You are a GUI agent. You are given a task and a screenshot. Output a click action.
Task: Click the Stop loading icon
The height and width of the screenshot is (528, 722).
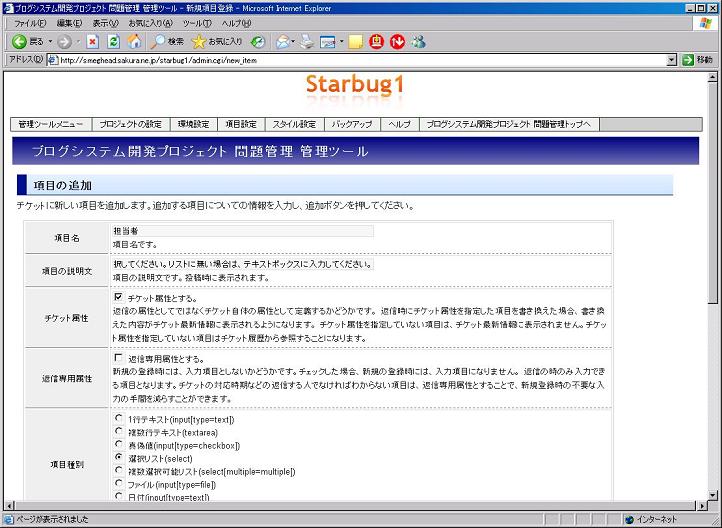click(93, 41)
